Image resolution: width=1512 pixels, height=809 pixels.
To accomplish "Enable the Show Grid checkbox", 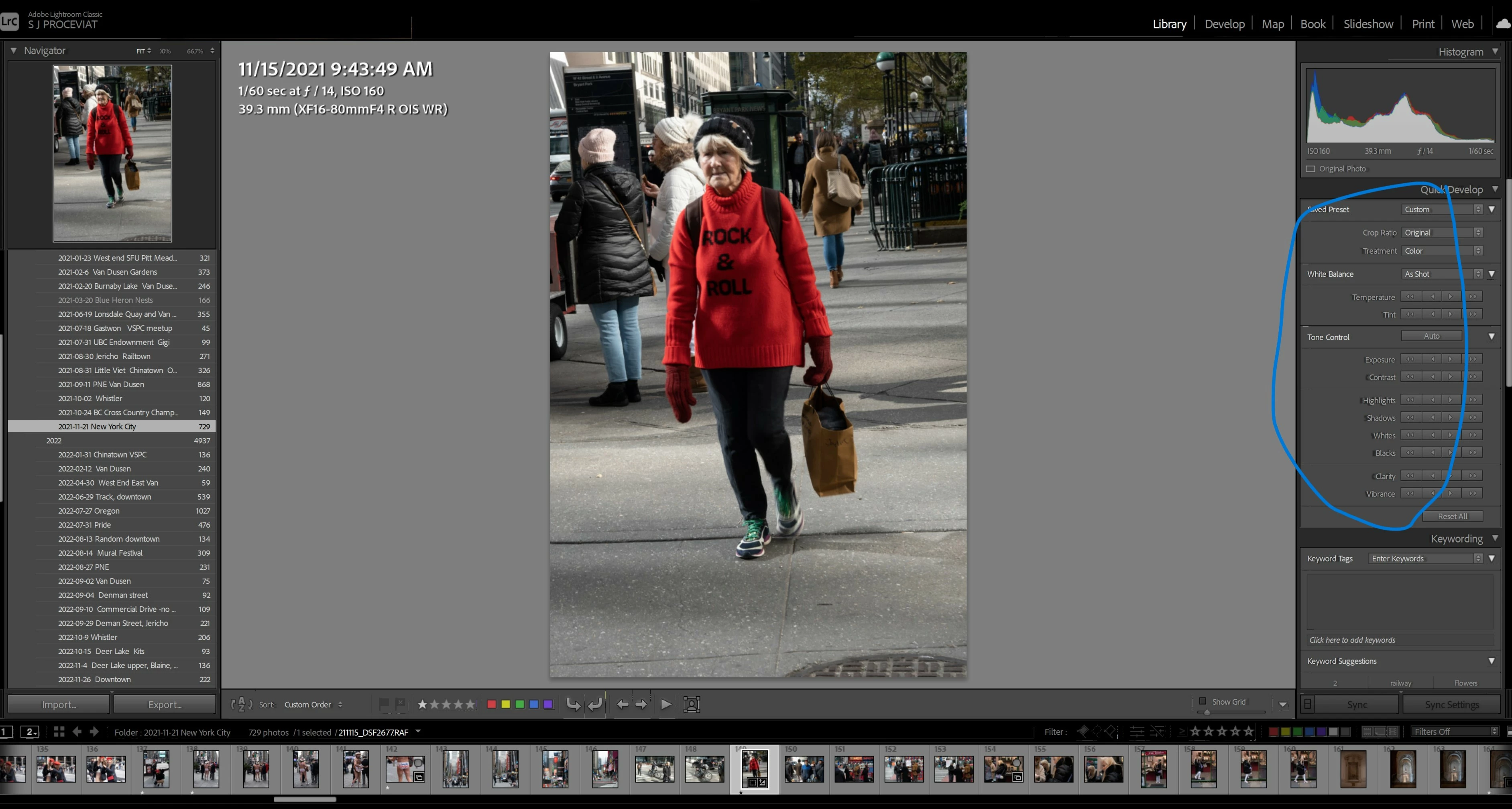I will (x=1203, y=701).
